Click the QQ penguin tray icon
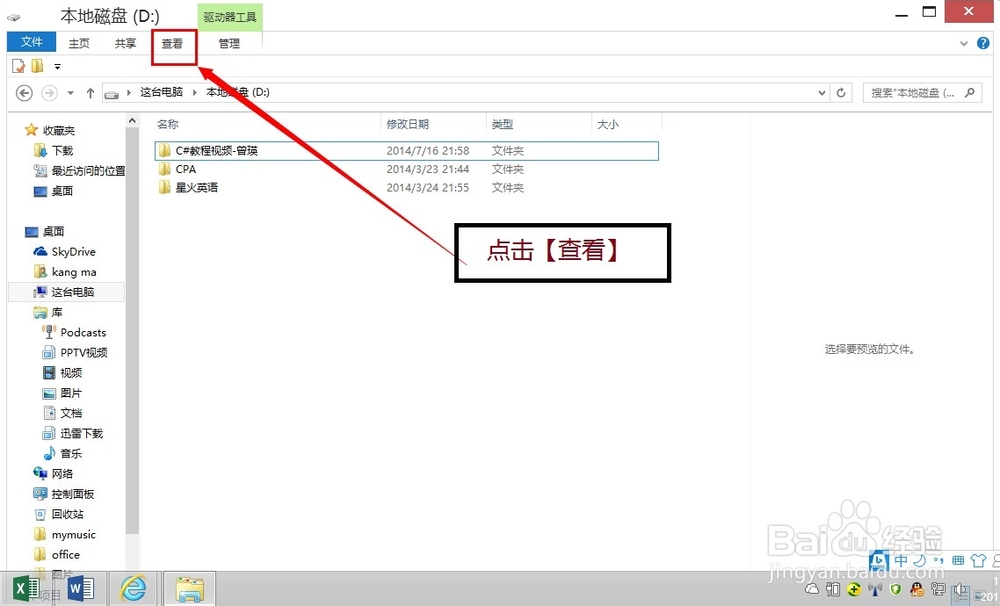Viewport: 1000px width, 606px height. (x=916, y=589)
